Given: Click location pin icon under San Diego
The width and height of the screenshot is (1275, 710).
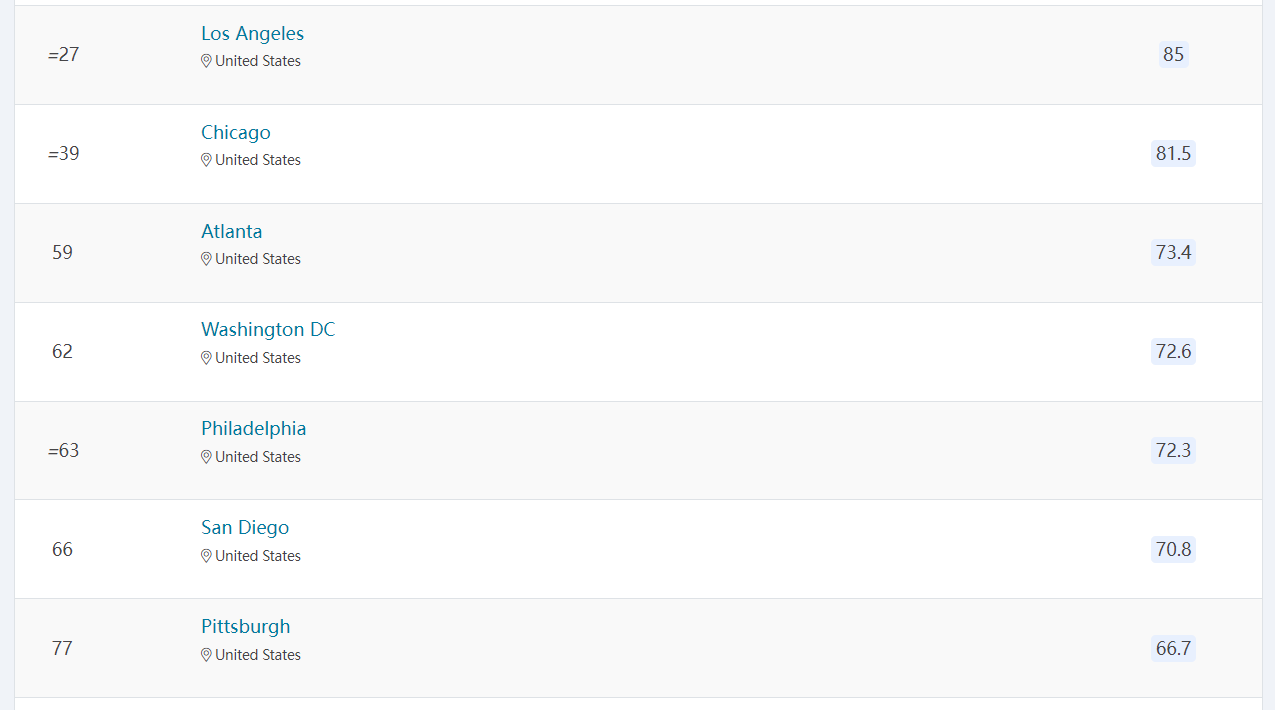Looking at the screenshot, I should pos(206,556).
